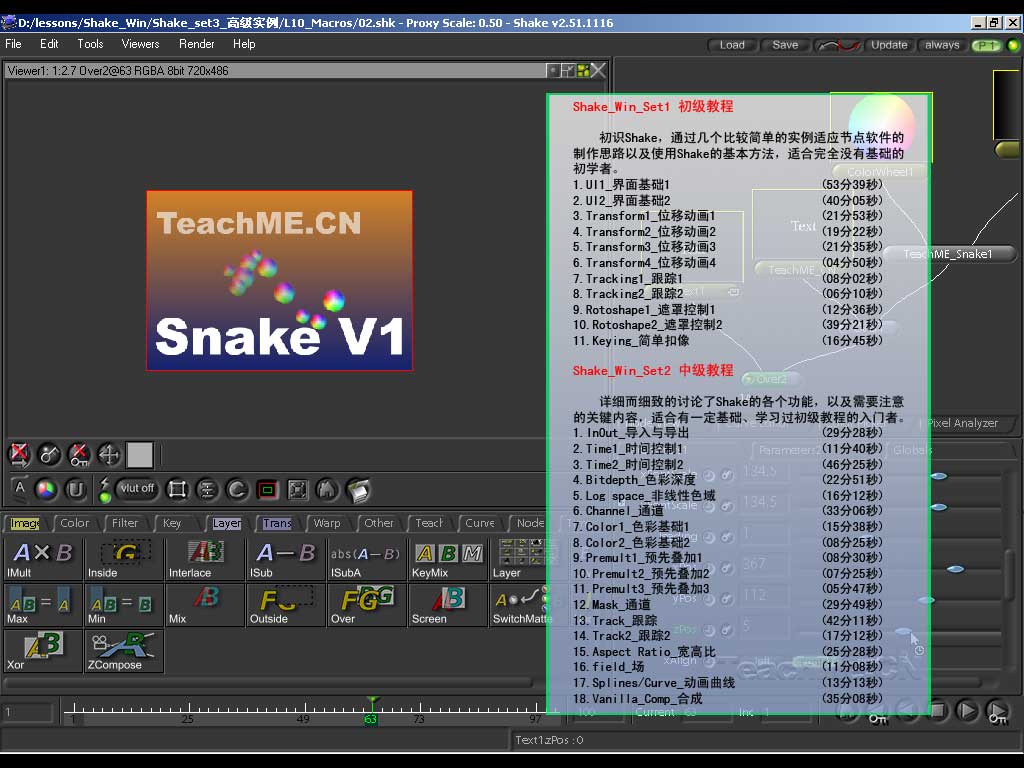
Task: Open the Help menu
Action: tap(244, 44)
